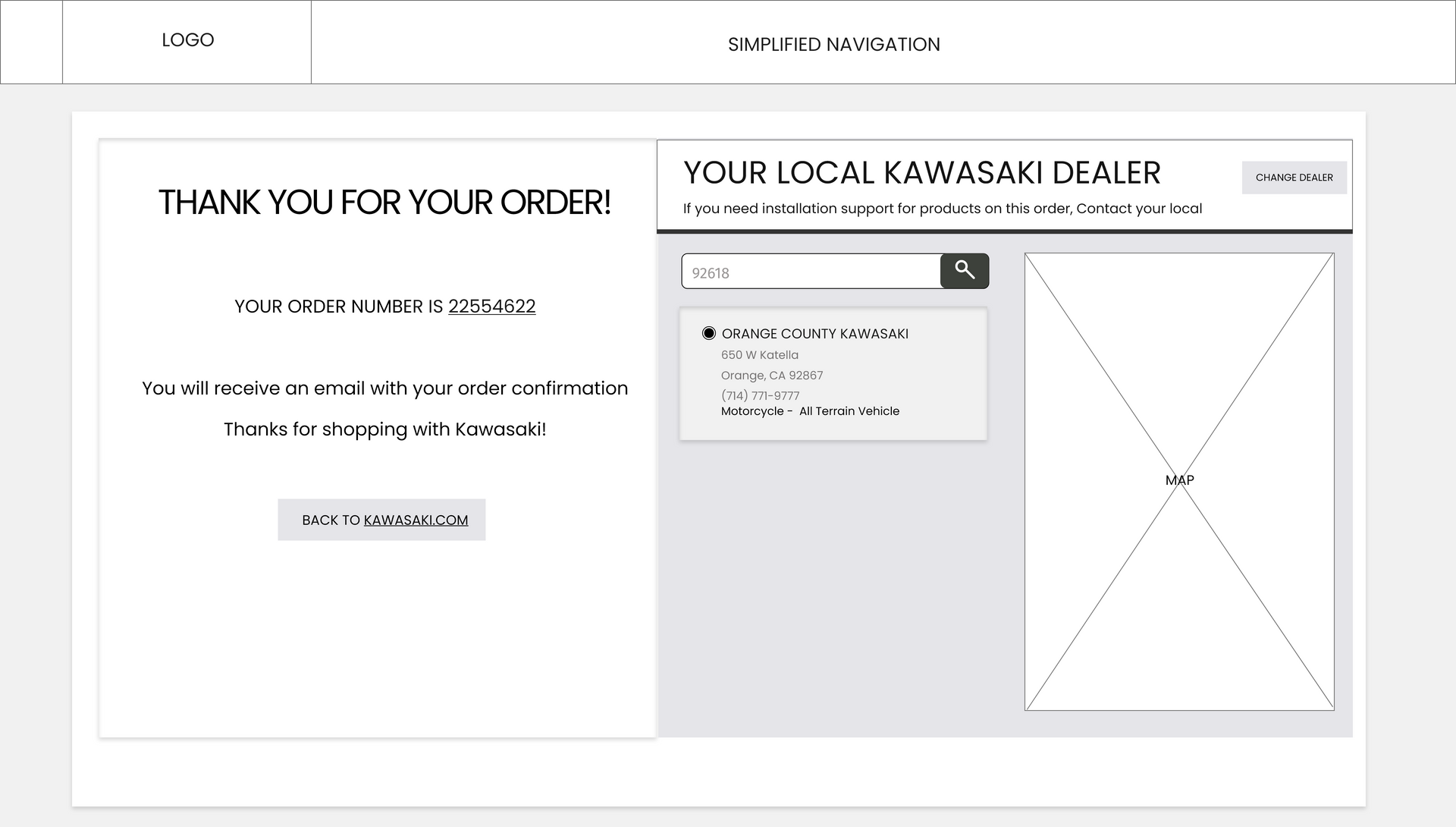The height and width of the screenshot is (827, 1456).
Task: Click the order confirmation email message
Action: [x=385, y=388]
